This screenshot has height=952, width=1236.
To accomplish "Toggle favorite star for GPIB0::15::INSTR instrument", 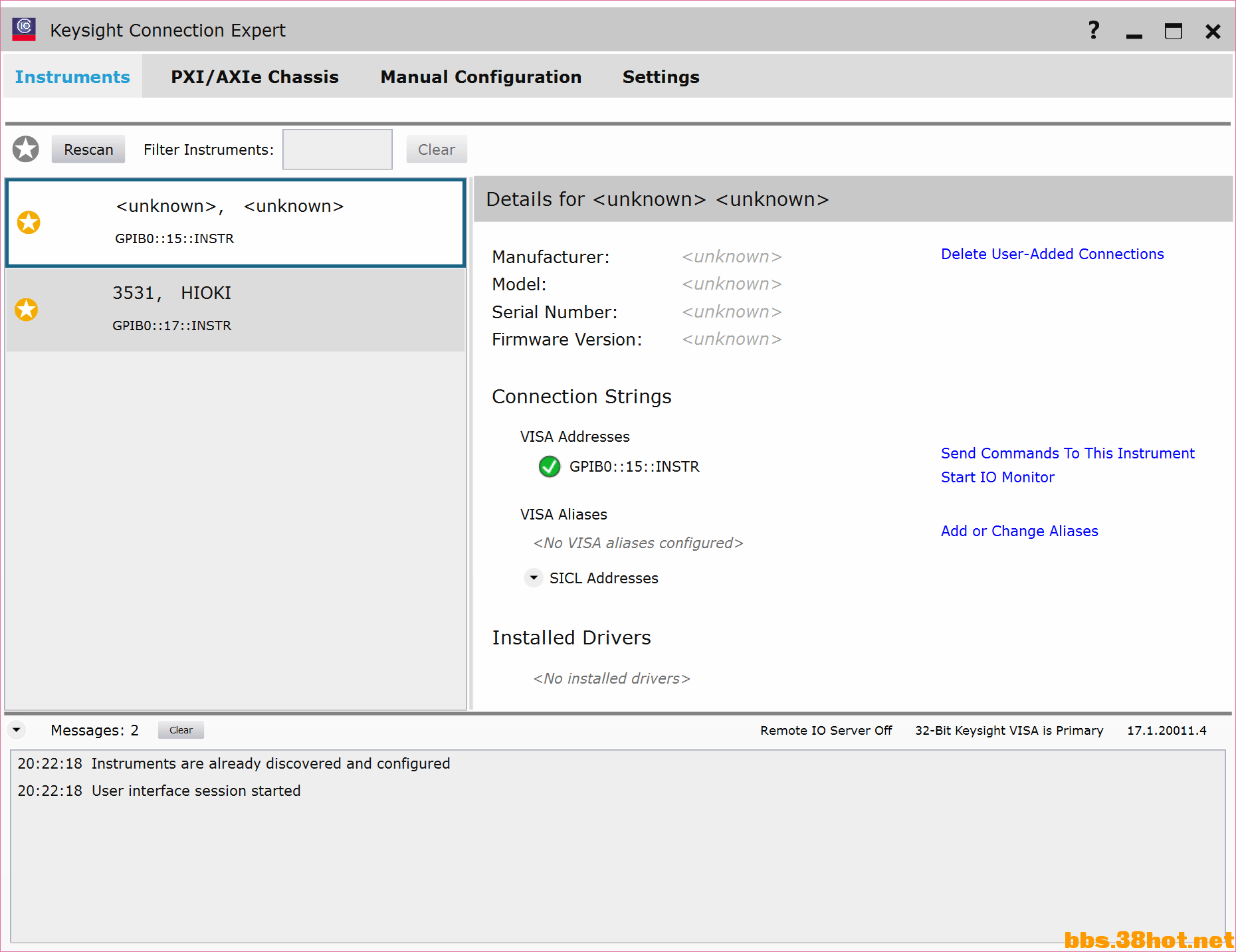I will (x=29, y=222).
